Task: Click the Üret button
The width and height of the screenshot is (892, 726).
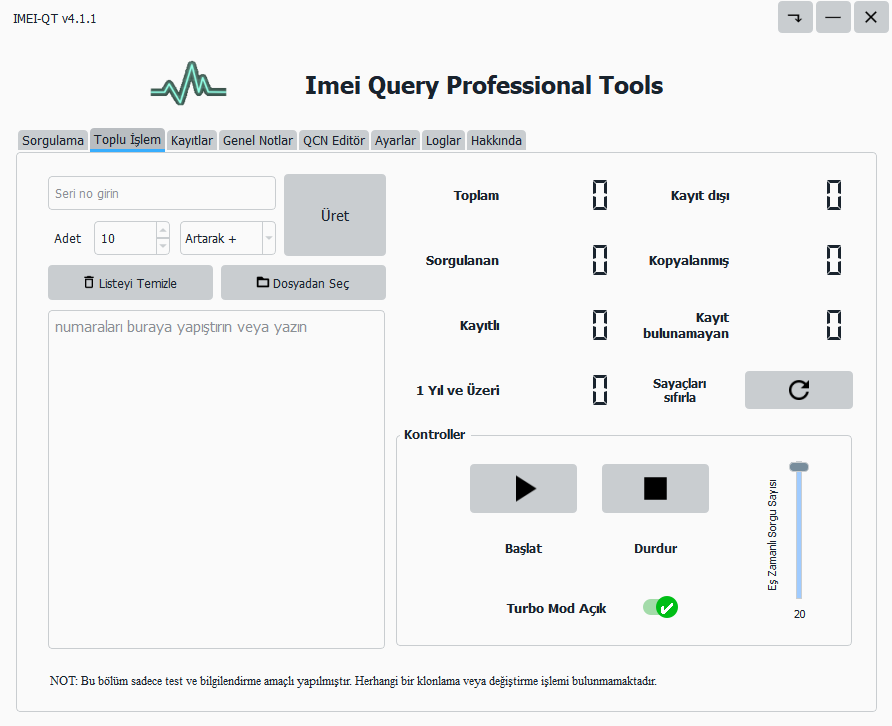Action: tap(334, 215)
